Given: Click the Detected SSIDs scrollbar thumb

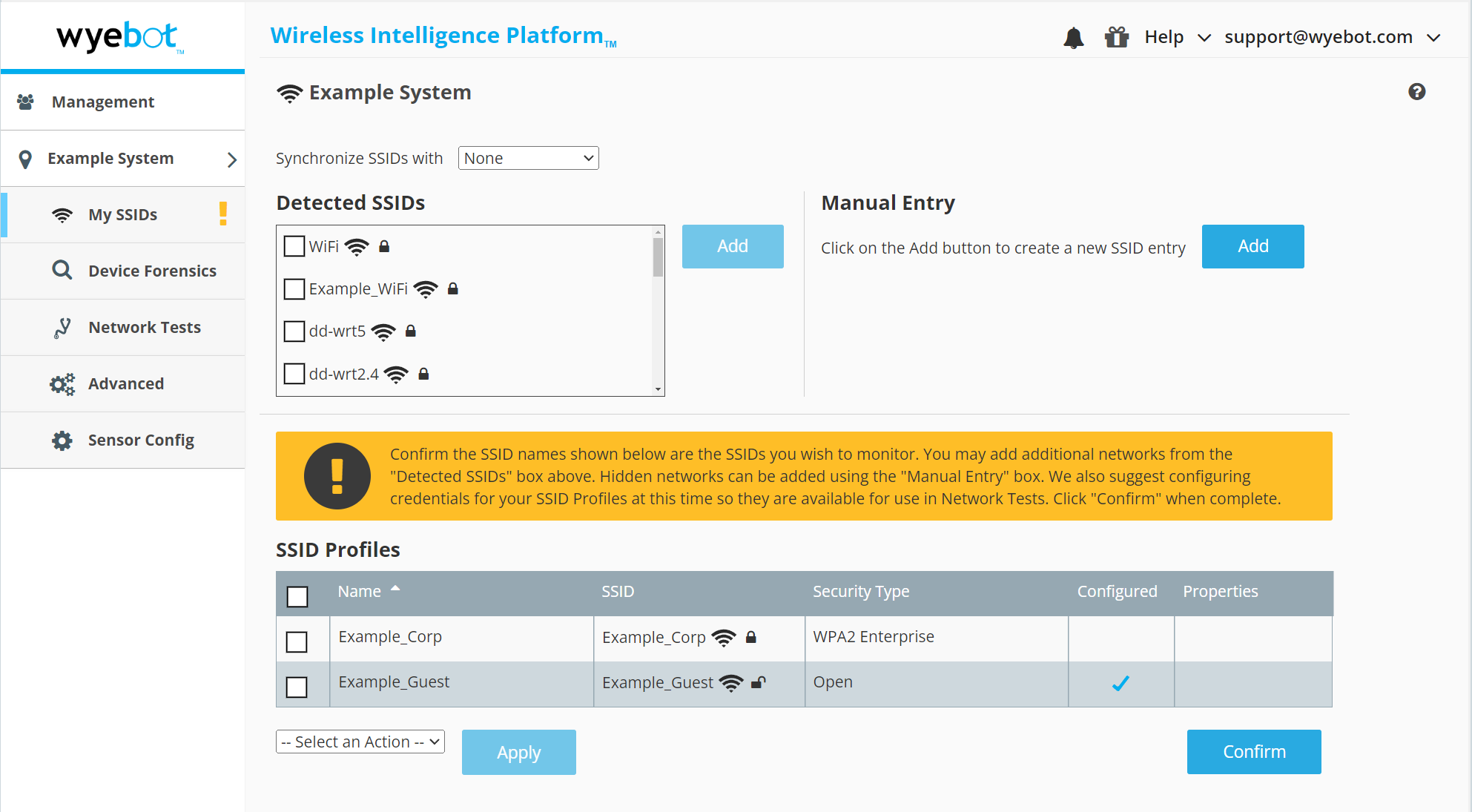Looking at the screenshot, I should click(658, 257).
